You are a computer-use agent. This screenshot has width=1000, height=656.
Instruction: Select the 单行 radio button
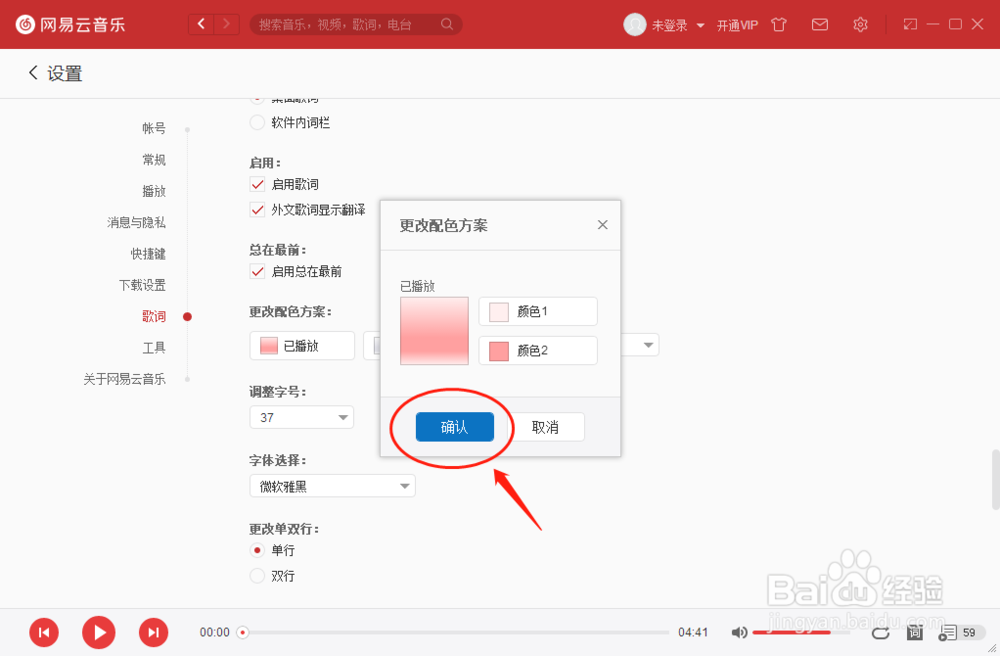tap(257, 550)
